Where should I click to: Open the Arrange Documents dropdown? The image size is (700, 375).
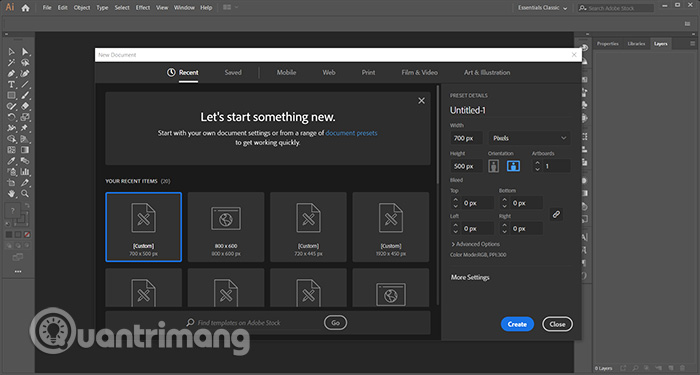(x=230, y=8)
